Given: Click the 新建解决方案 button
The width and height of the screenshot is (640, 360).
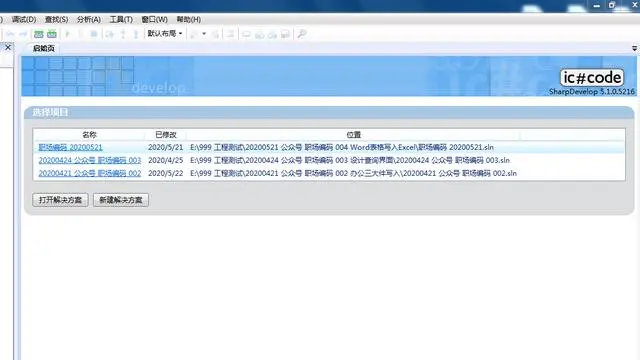Looking at the screenshot, I should pos(121,200).
